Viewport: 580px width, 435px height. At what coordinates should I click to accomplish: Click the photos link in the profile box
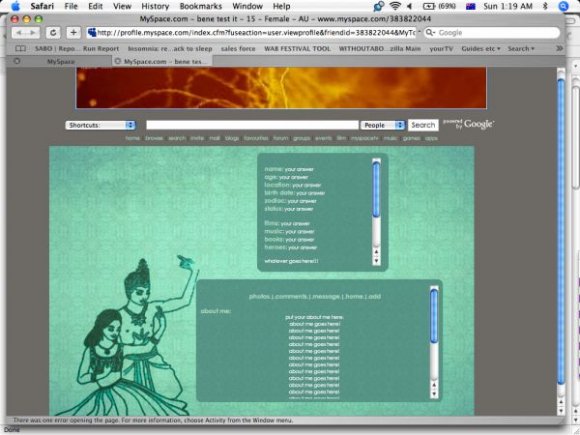tap(259, 296)
